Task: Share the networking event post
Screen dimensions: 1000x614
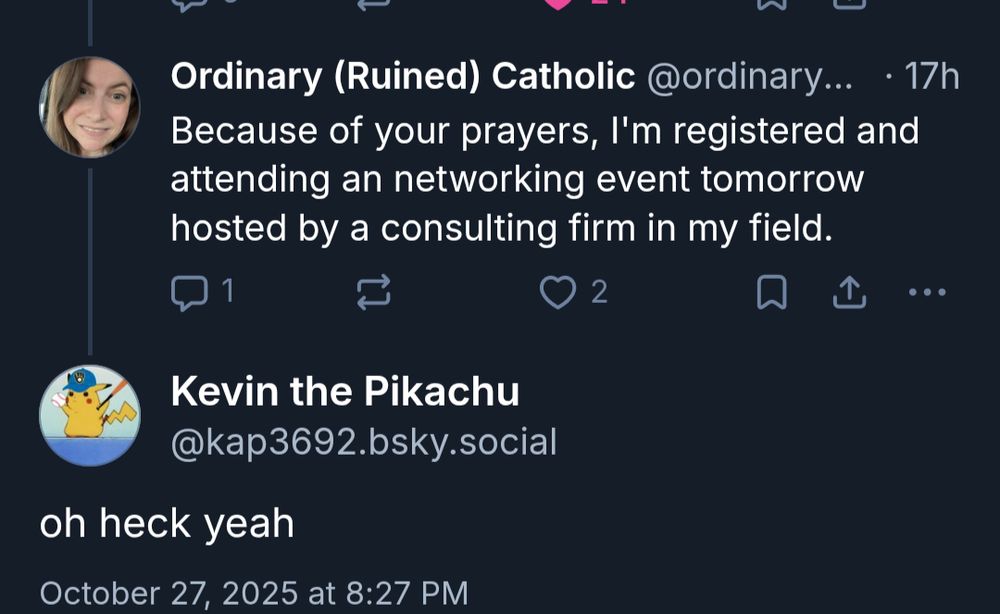Action: click(x=848, y=292)
